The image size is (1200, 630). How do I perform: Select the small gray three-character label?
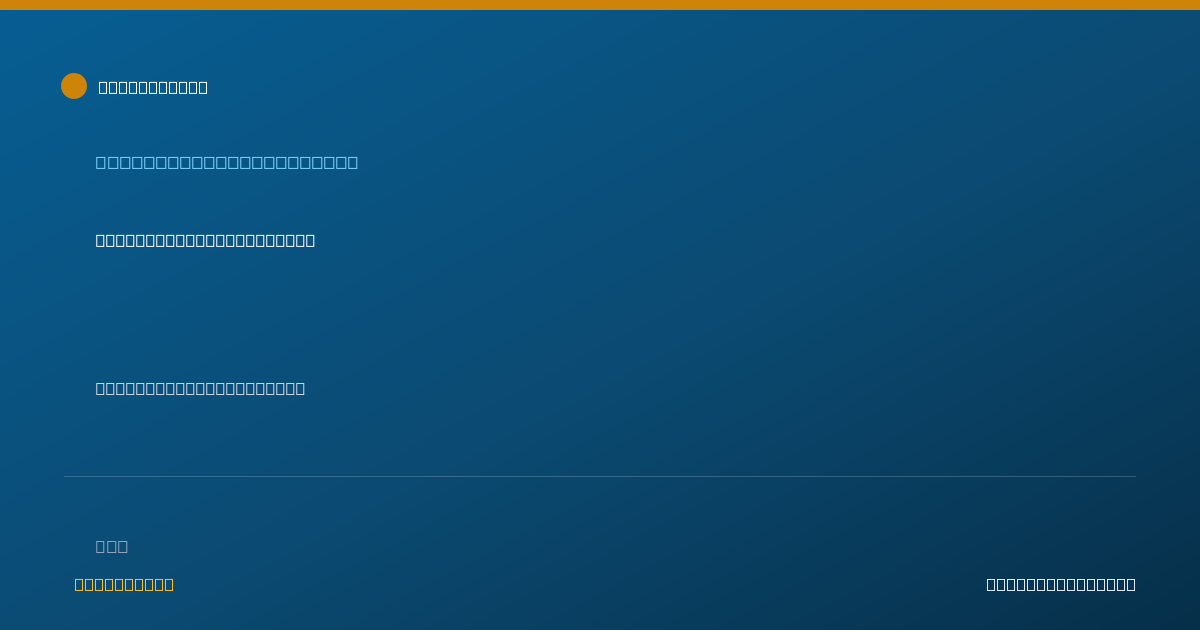(x=112, y=546)
